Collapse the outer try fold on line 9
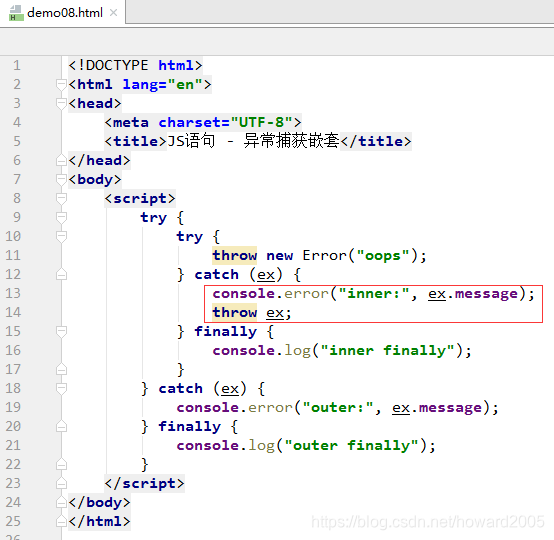The width and height of the screenshot is (554, 540). pos(61,217)
